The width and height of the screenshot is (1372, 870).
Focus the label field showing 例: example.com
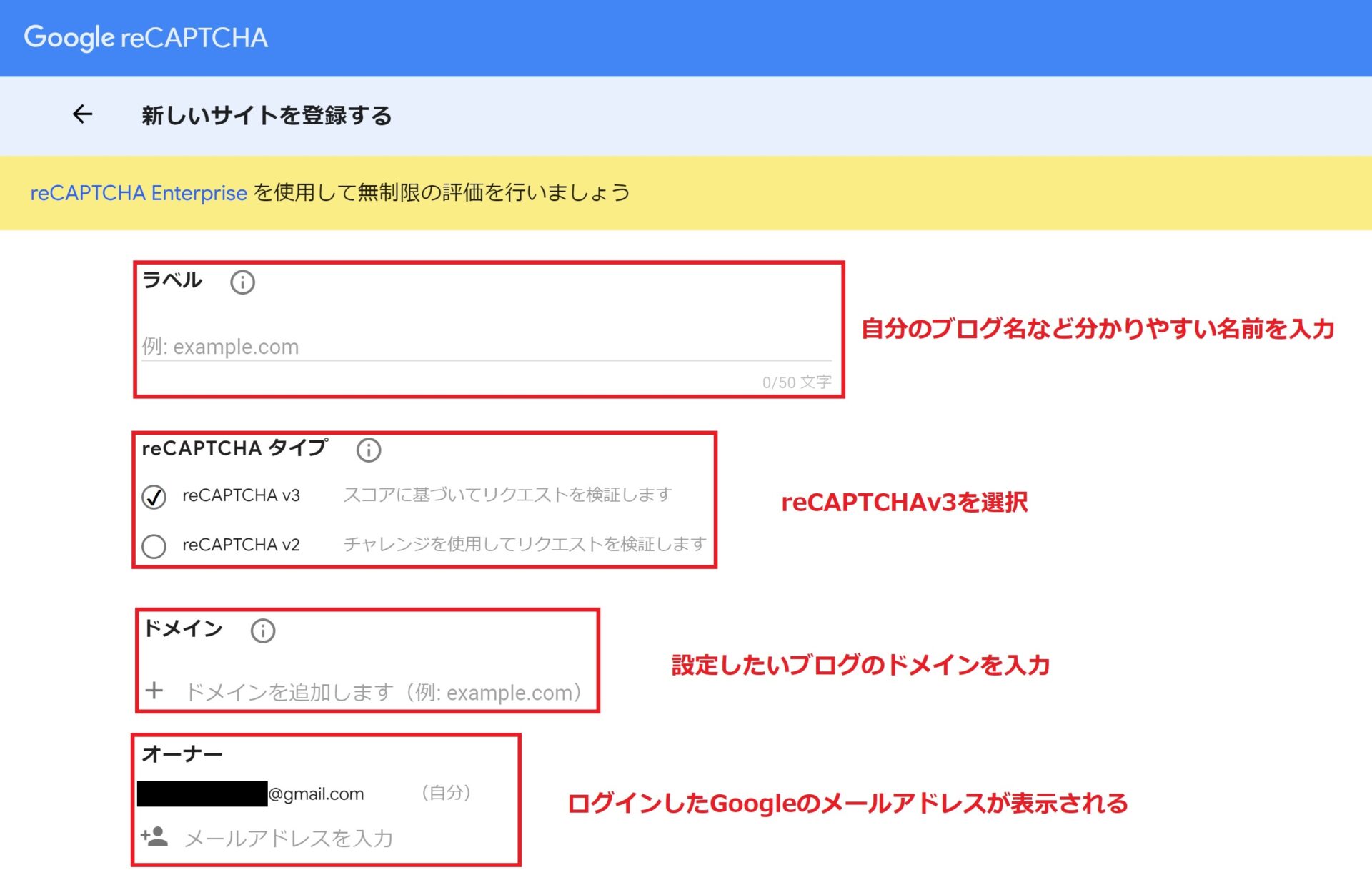pyautogui.click(x=487, y=347)
